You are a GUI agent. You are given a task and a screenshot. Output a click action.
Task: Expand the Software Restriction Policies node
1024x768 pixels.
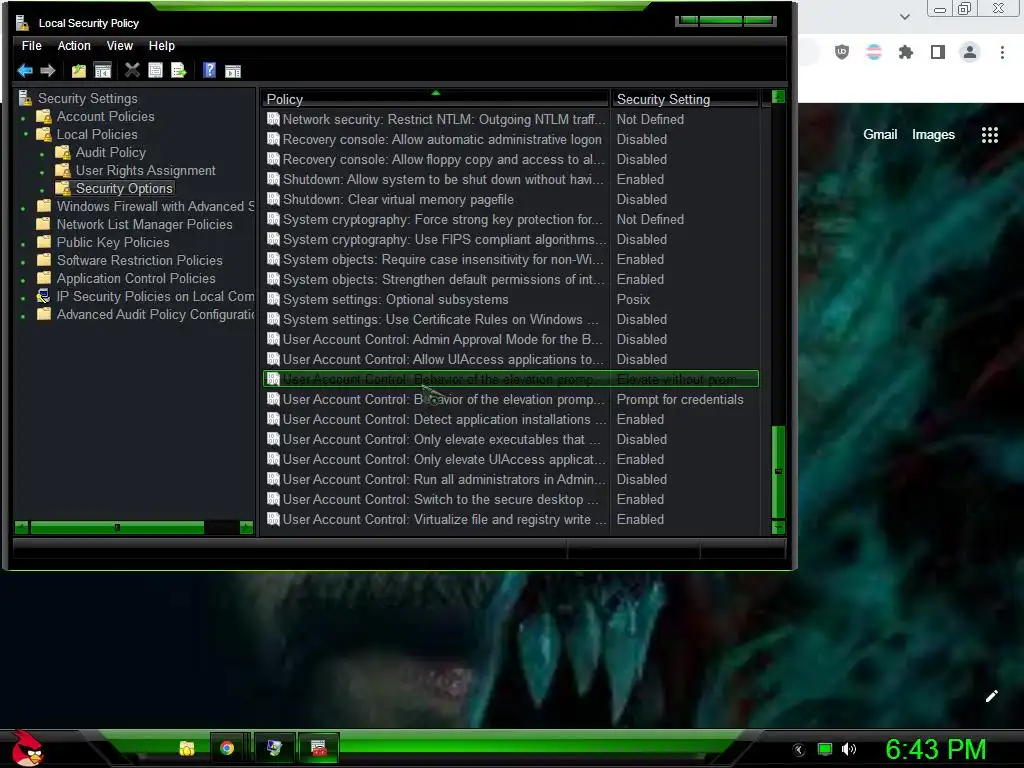[x=24, y=262]
